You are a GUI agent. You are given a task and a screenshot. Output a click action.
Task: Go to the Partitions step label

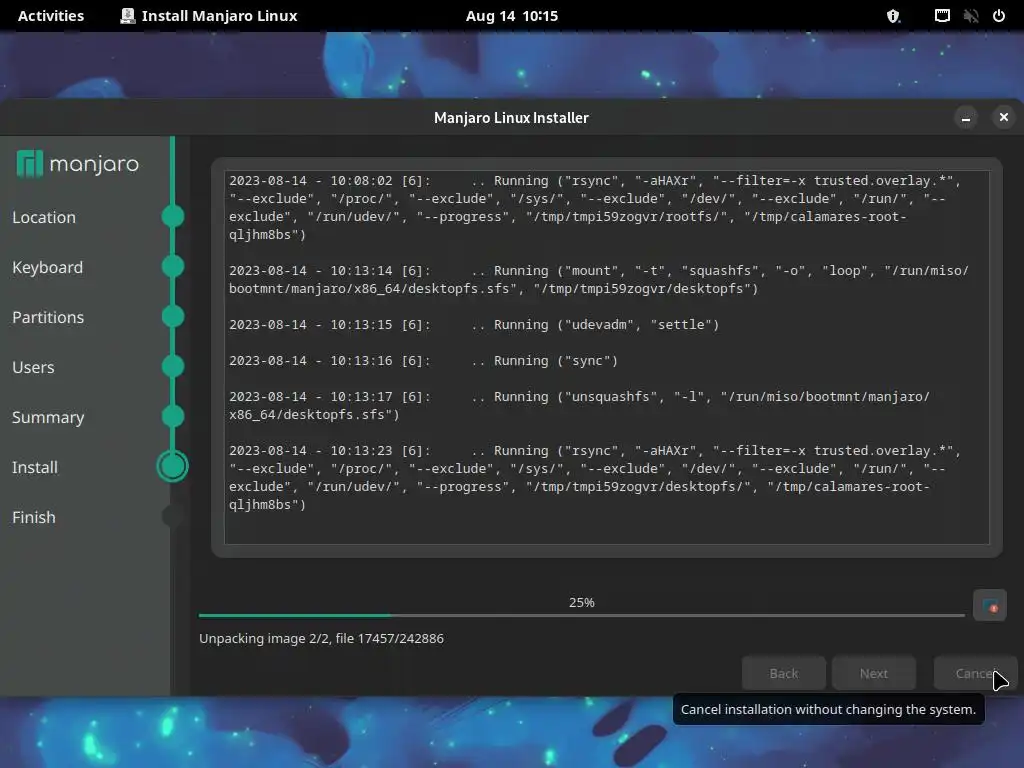48,317
